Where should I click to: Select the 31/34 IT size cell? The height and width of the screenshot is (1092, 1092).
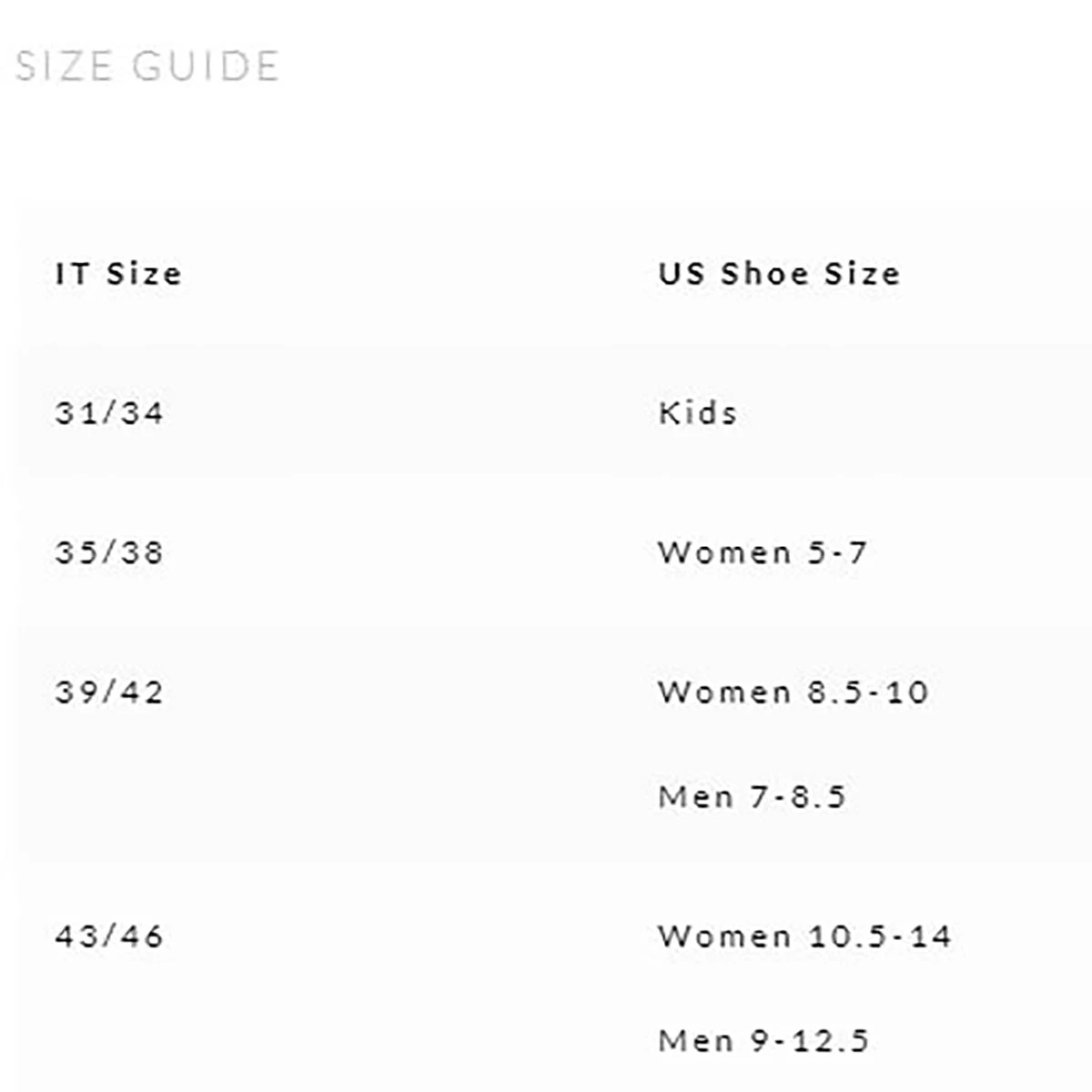pyautogui.click(x=109, y=413)
